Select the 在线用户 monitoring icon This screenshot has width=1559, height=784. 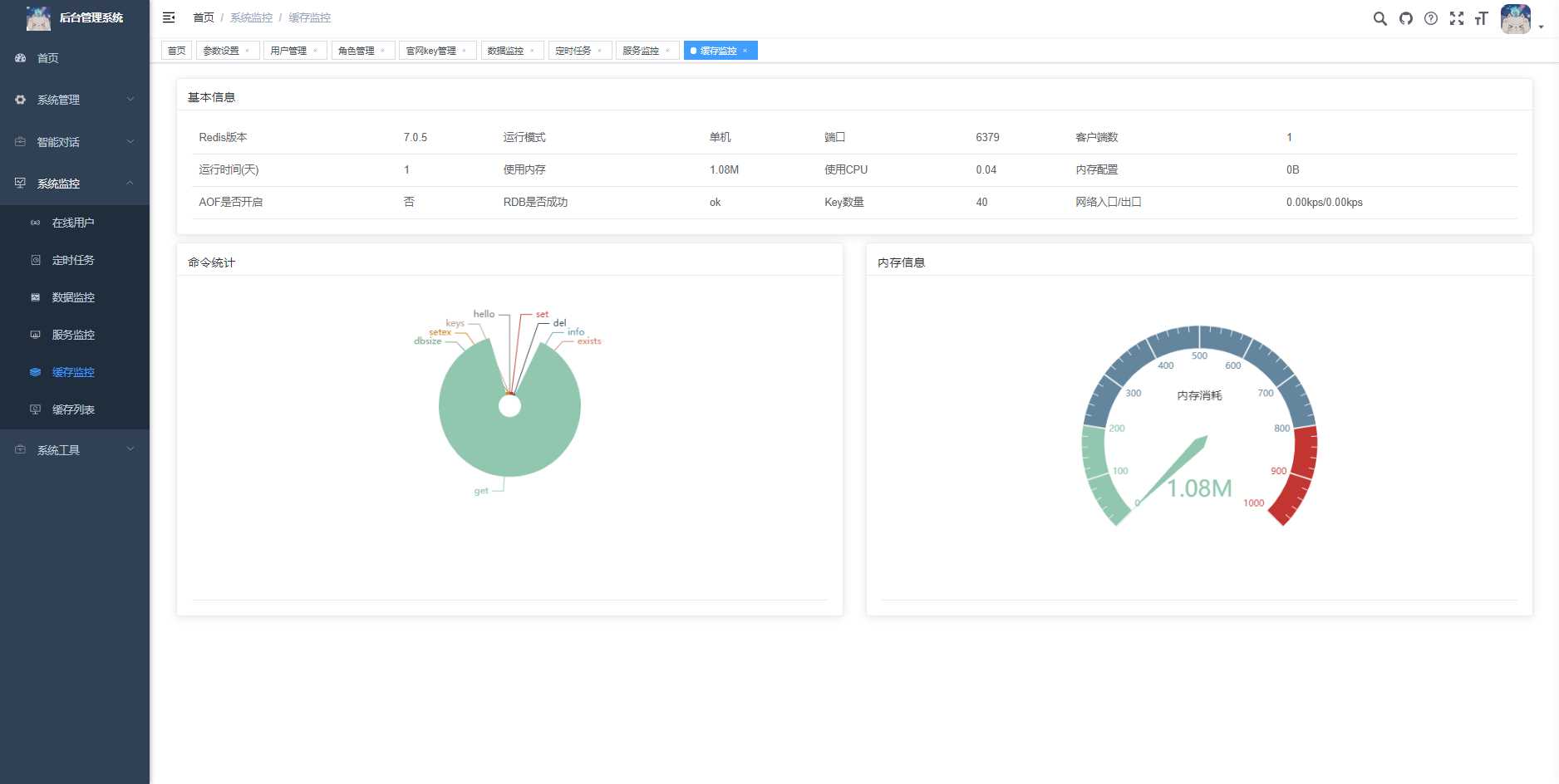pyautogui.click(x=34, y=223)
